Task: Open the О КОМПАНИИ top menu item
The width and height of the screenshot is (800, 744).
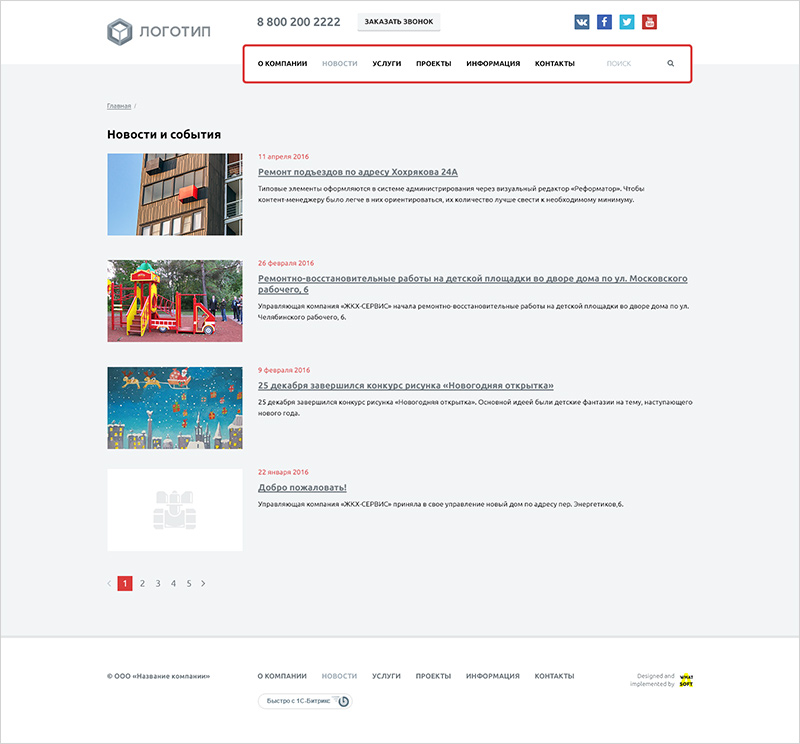Action: pyautogui.click(x=282, y=64)
